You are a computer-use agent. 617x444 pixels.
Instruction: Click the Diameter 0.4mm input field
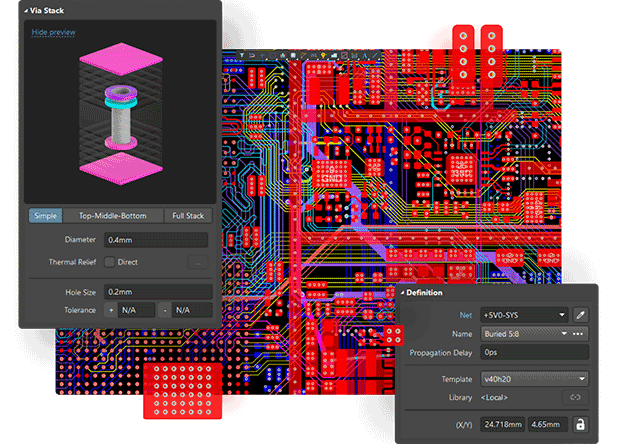click(x=155, y=240)
